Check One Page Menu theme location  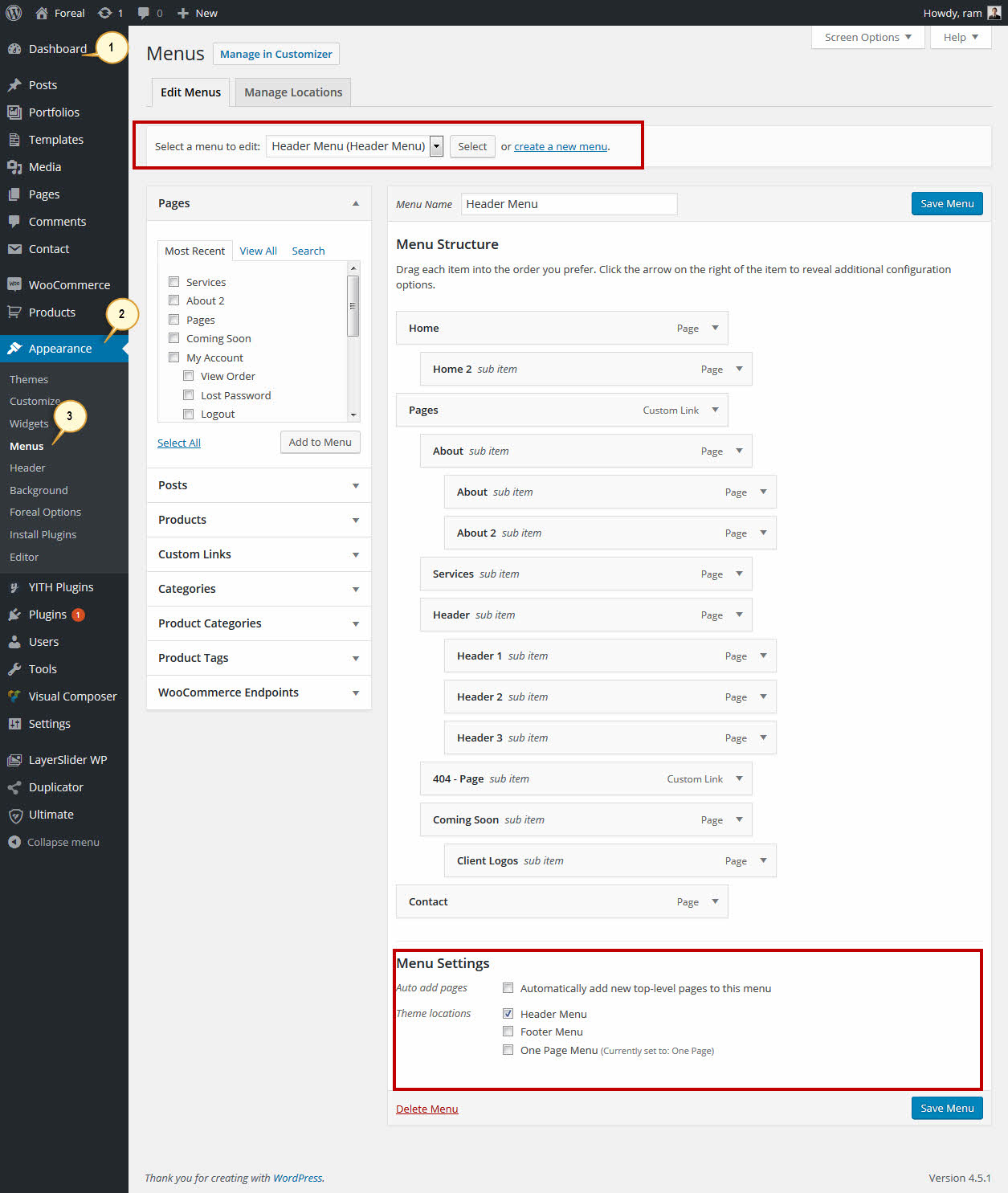click(x=508, y=1050)
